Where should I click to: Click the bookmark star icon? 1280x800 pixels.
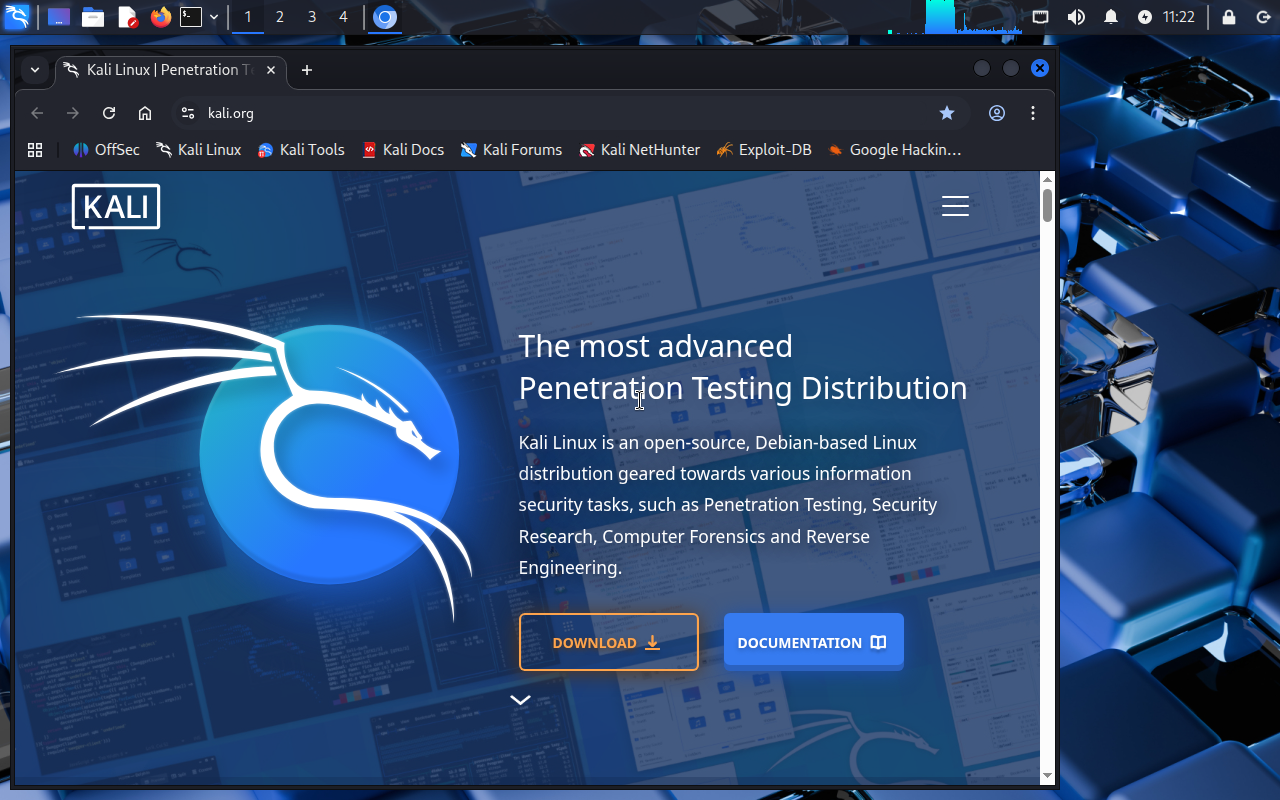pyautogui.click(x=947, y=113)
